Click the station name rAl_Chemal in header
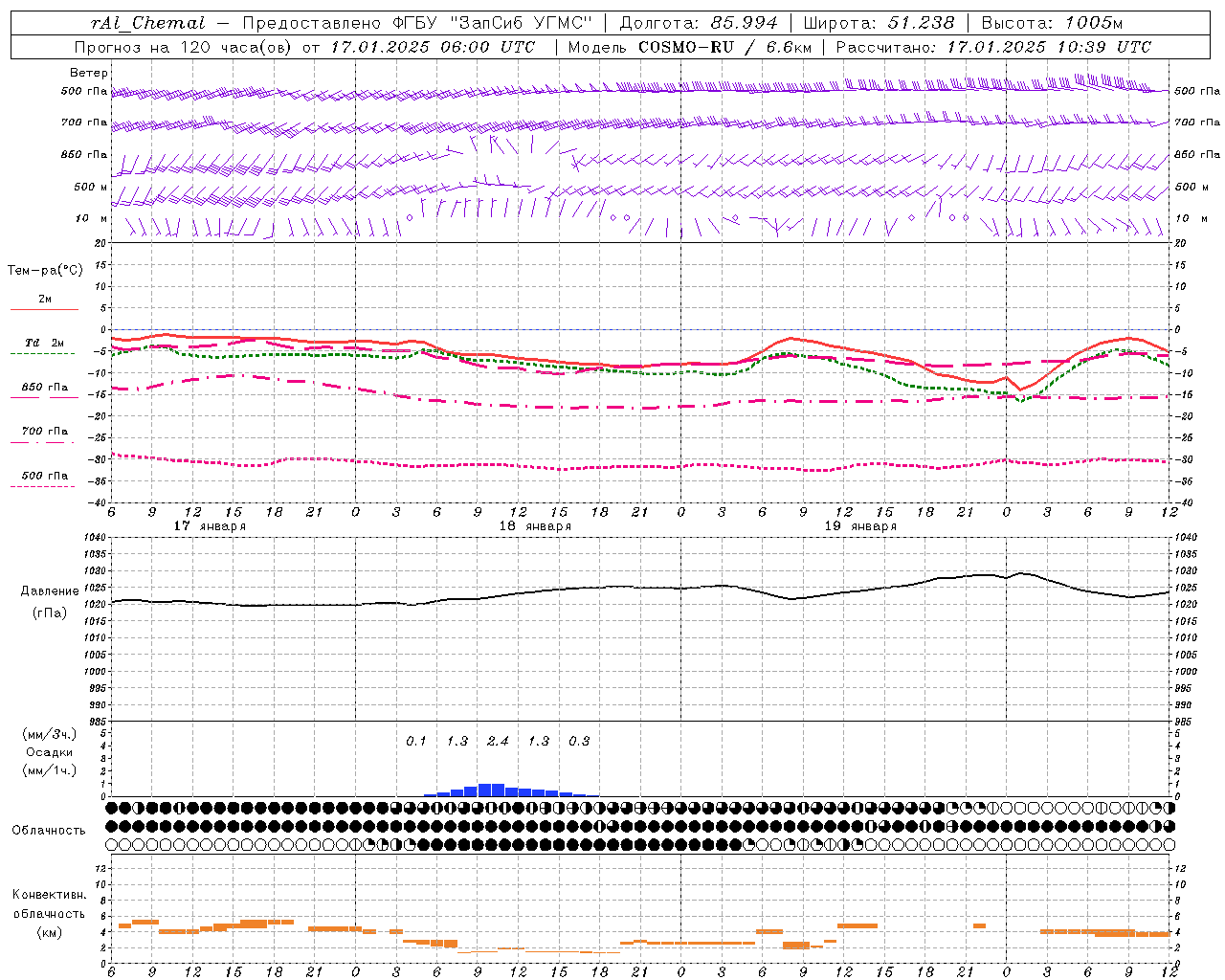 pos(147,23)
